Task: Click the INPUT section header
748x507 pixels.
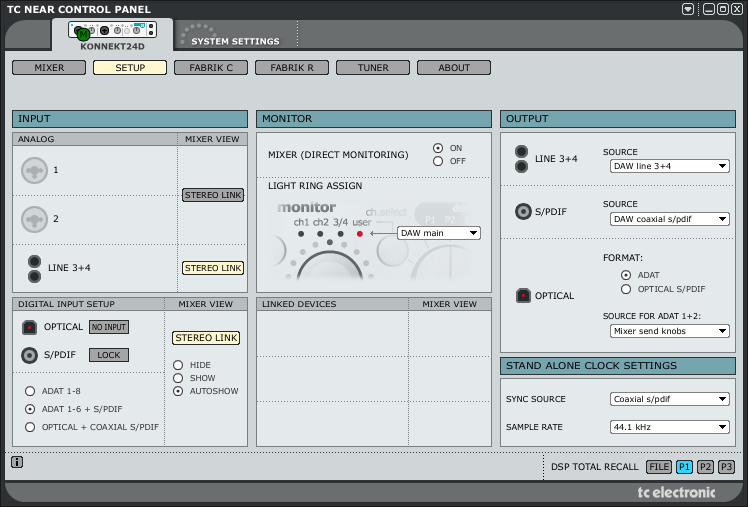Action: [x=130, y=119]
